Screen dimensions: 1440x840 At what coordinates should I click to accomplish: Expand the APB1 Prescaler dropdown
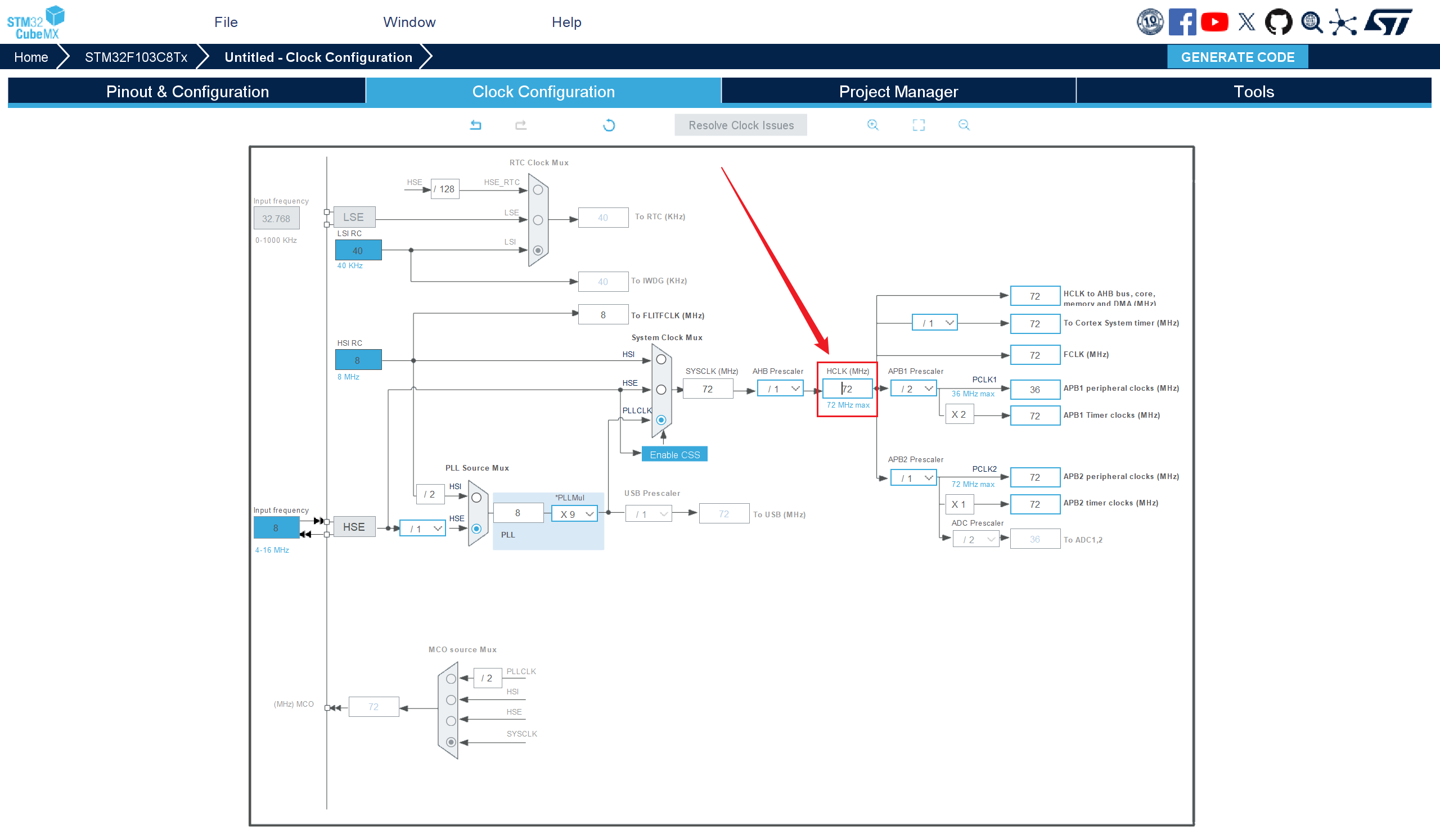(x=913, y=389)
